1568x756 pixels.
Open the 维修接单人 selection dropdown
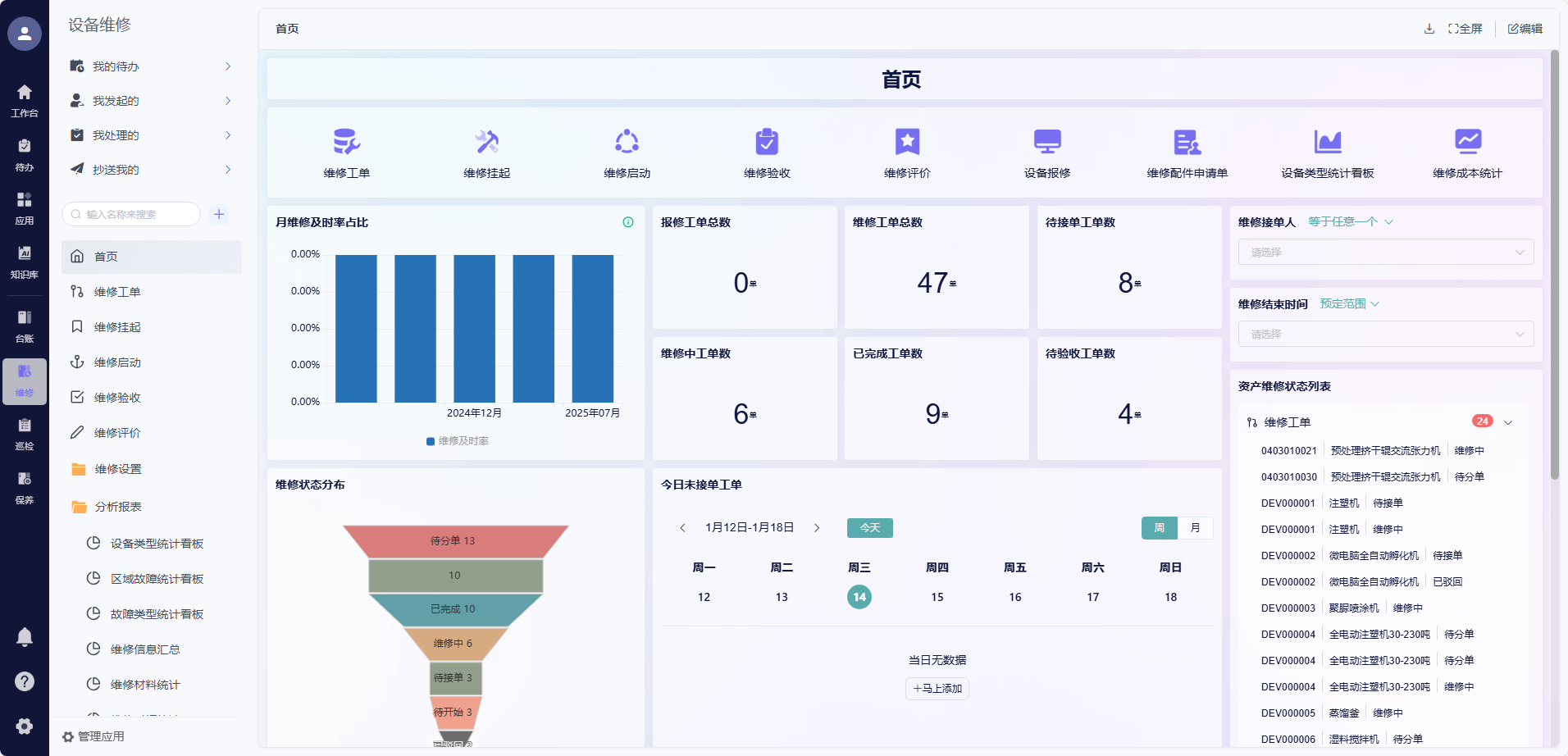tap(1385, 253)
